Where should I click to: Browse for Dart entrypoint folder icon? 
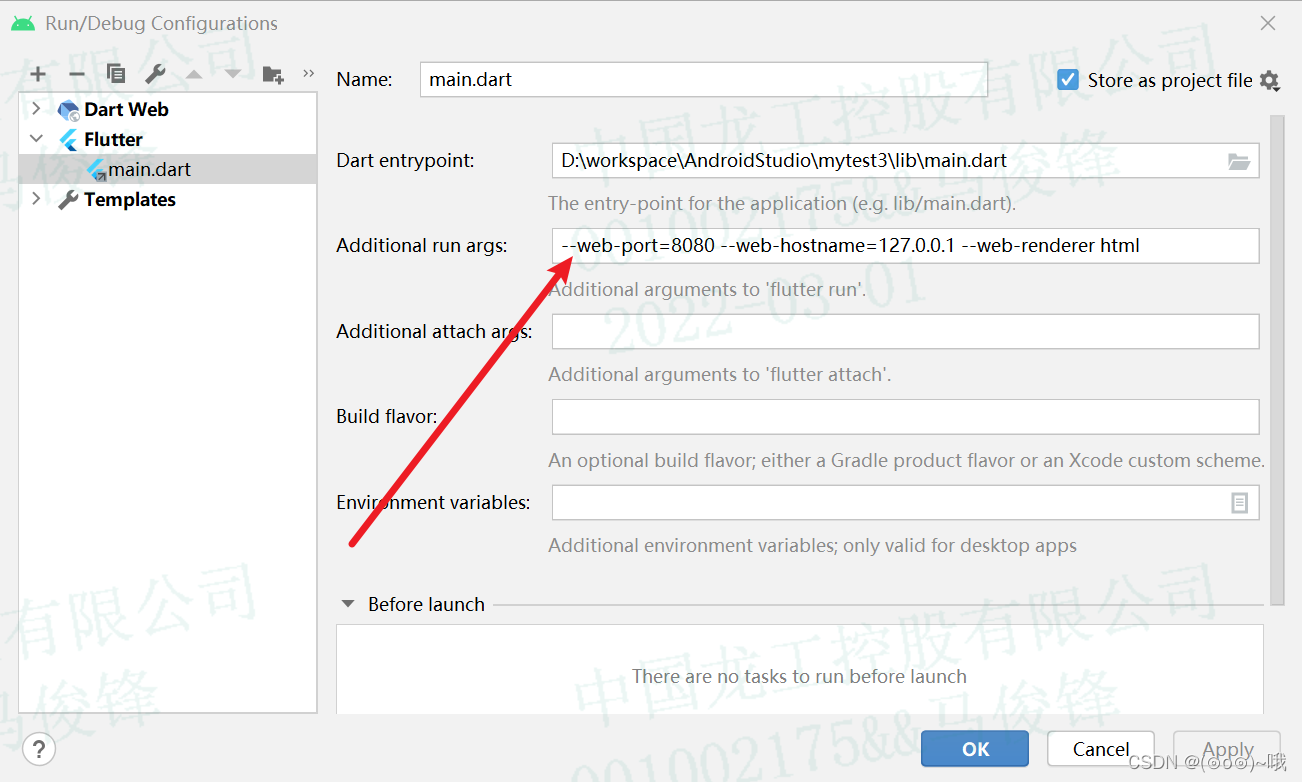tap(1239, 161)
